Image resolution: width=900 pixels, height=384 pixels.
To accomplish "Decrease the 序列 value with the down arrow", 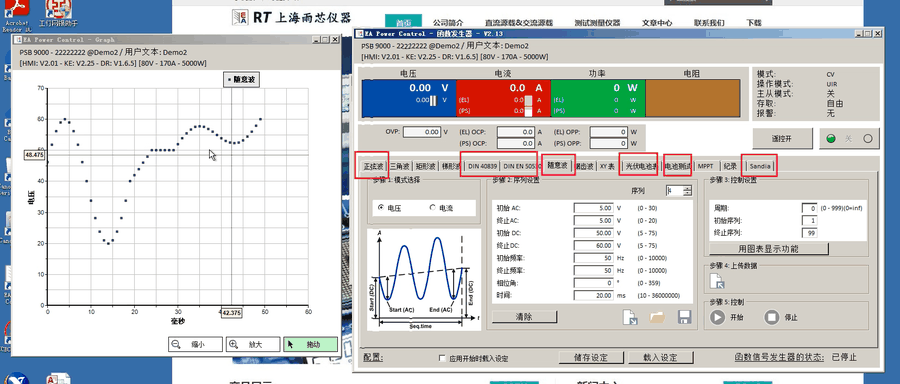I will 688,193.
